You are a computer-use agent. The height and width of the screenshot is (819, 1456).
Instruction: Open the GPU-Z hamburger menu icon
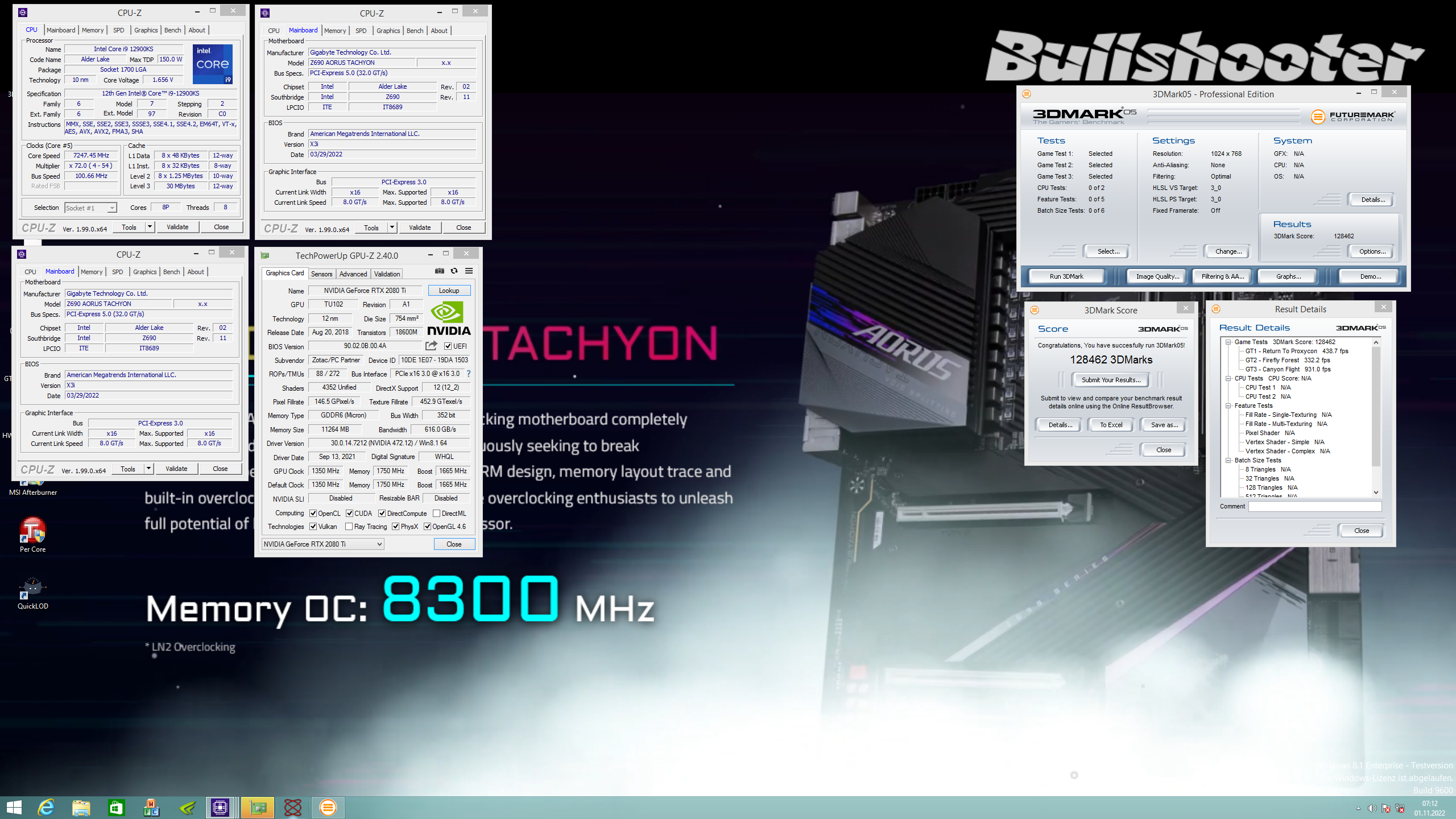(469, 271)
